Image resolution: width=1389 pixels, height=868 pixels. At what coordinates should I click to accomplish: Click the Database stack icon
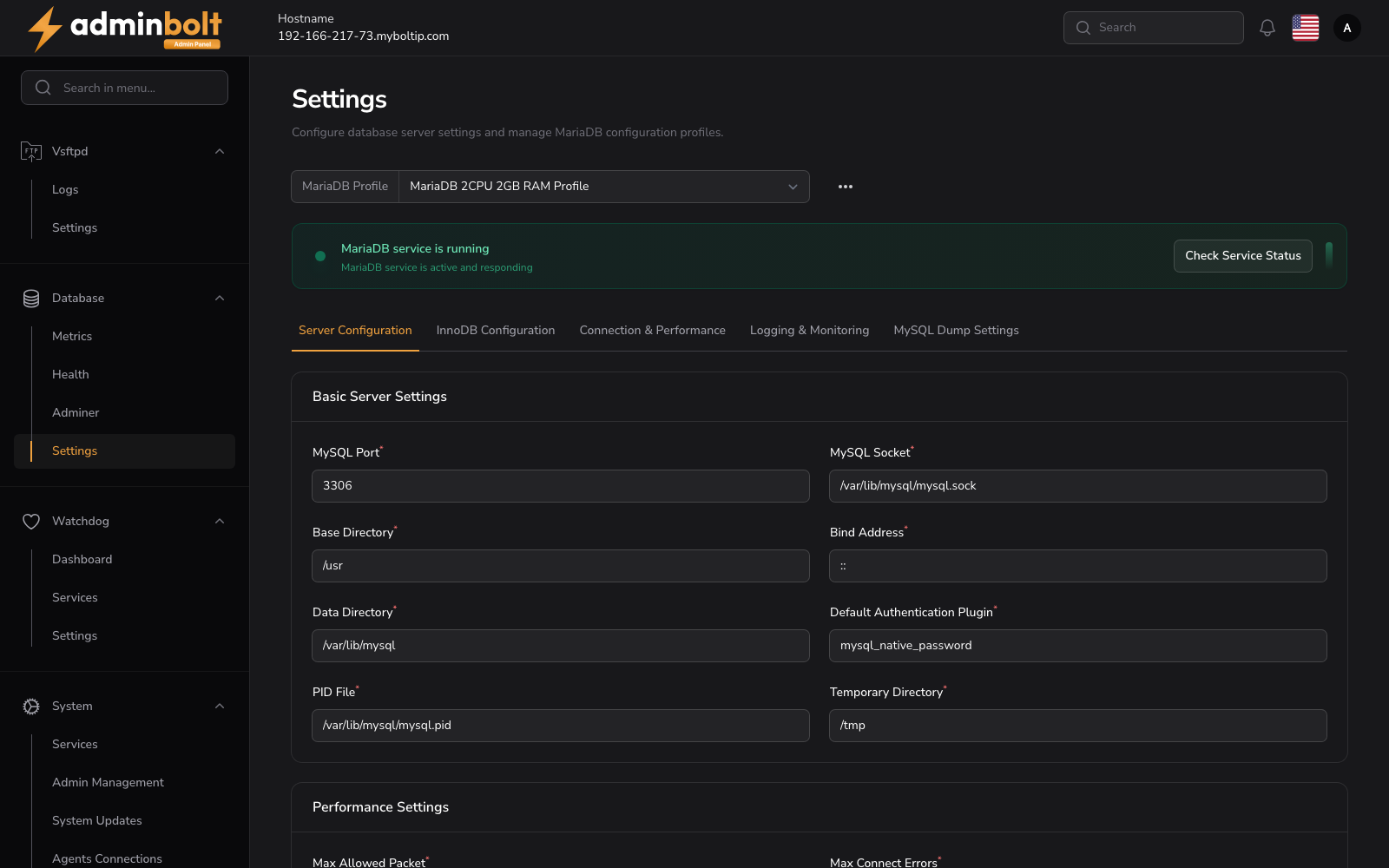point(31,299)
